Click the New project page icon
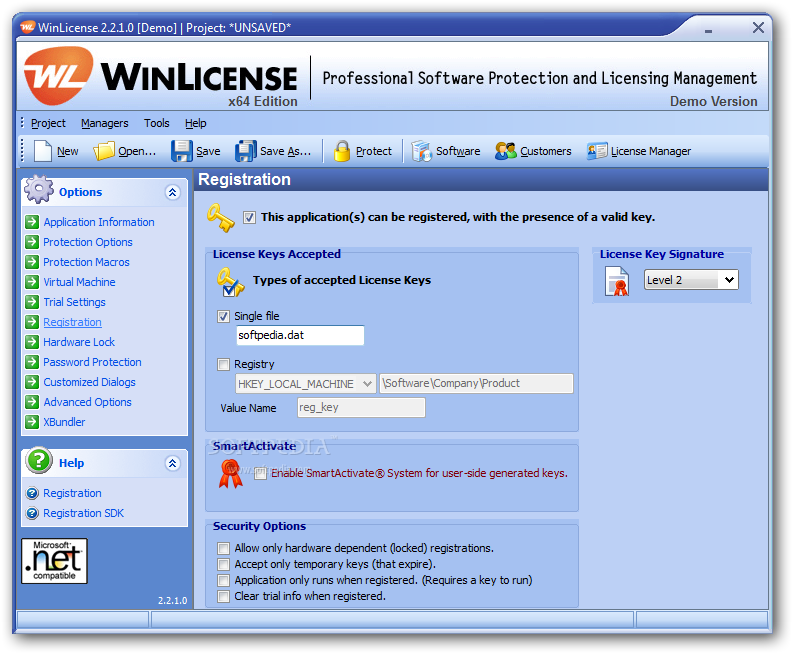 tap(42, 151)
